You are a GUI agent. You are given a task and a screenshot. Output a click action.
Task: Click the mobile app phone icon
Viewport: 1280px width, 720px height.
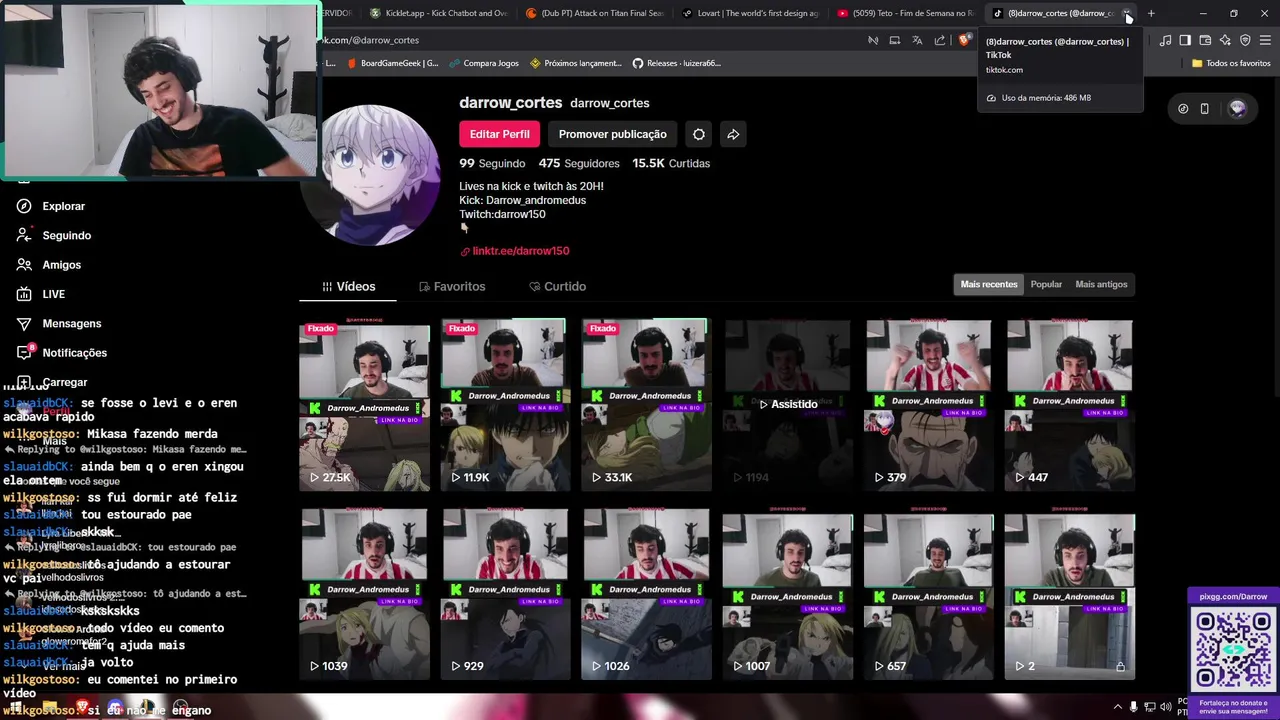[x=1204, y=109]
